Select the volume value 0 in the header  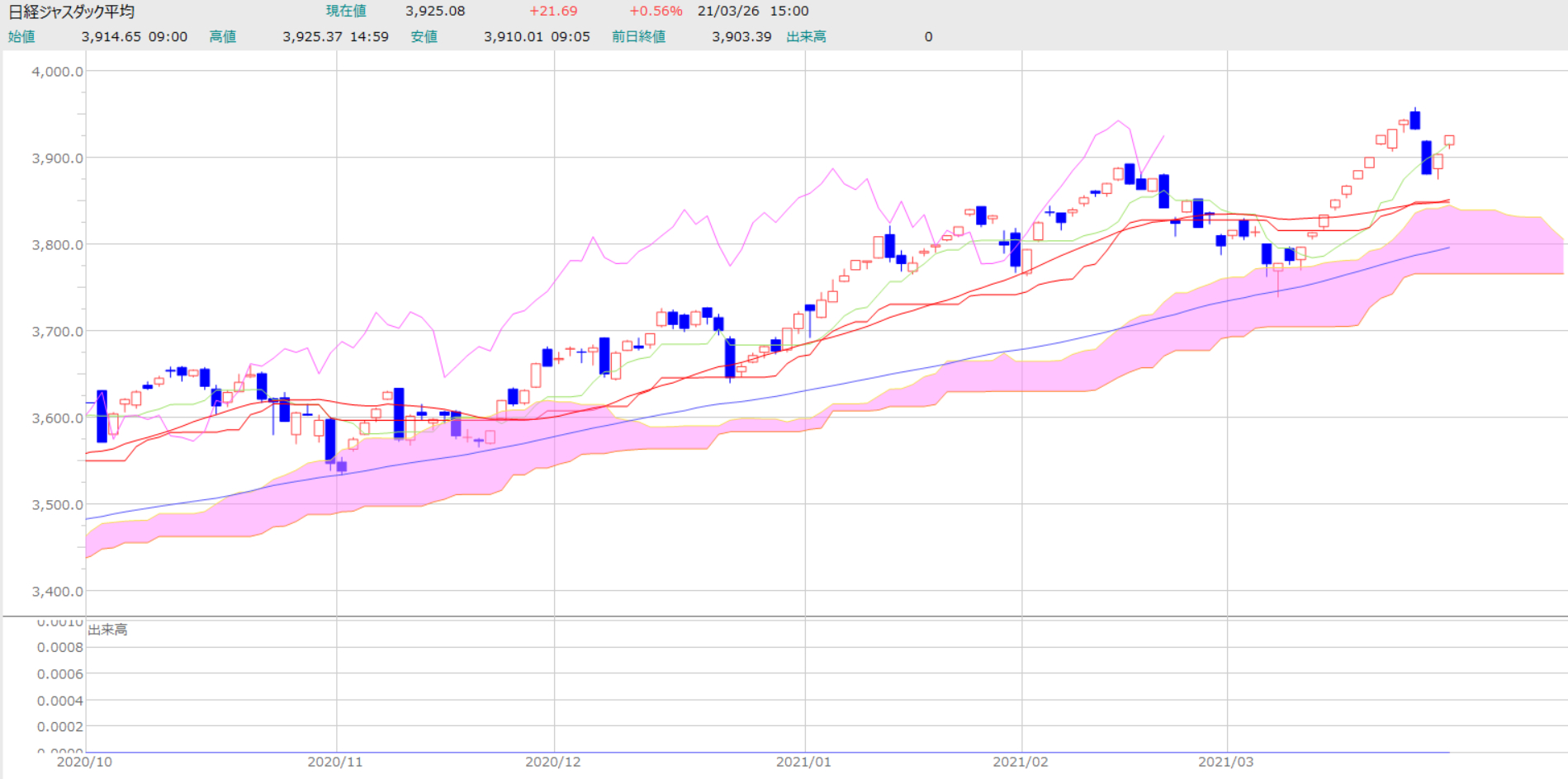[928, 37]
